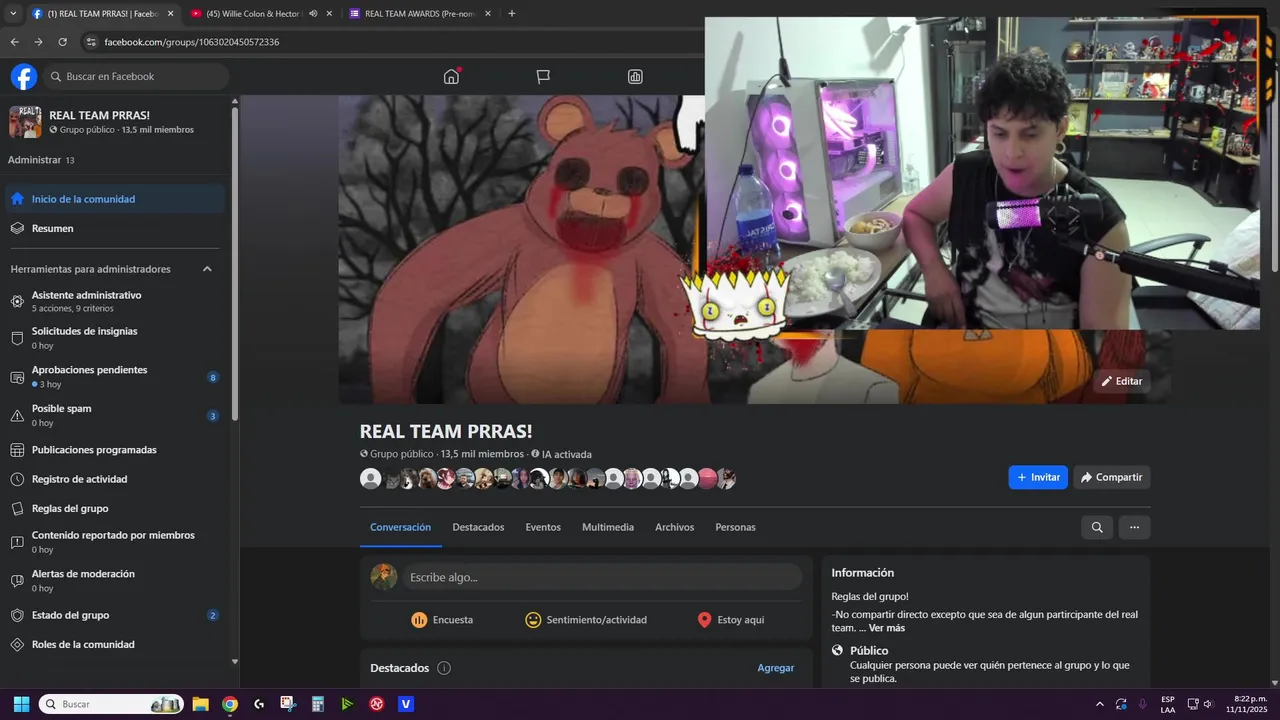This screenshot has height=720, width=1280.
Task: Open Google Chrome from the taskbar
Action: pyautogui.click(x=230, y=704)
